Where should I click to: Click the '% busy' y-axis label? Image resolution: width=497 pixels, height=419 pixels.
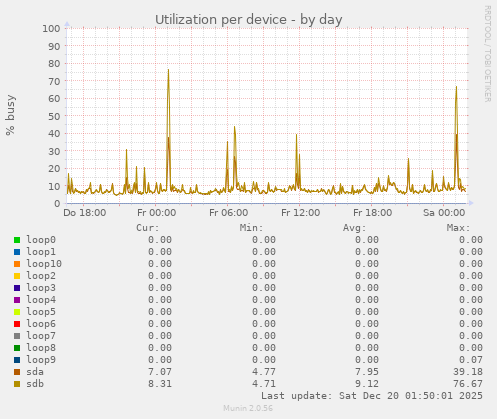click(10, 115)
